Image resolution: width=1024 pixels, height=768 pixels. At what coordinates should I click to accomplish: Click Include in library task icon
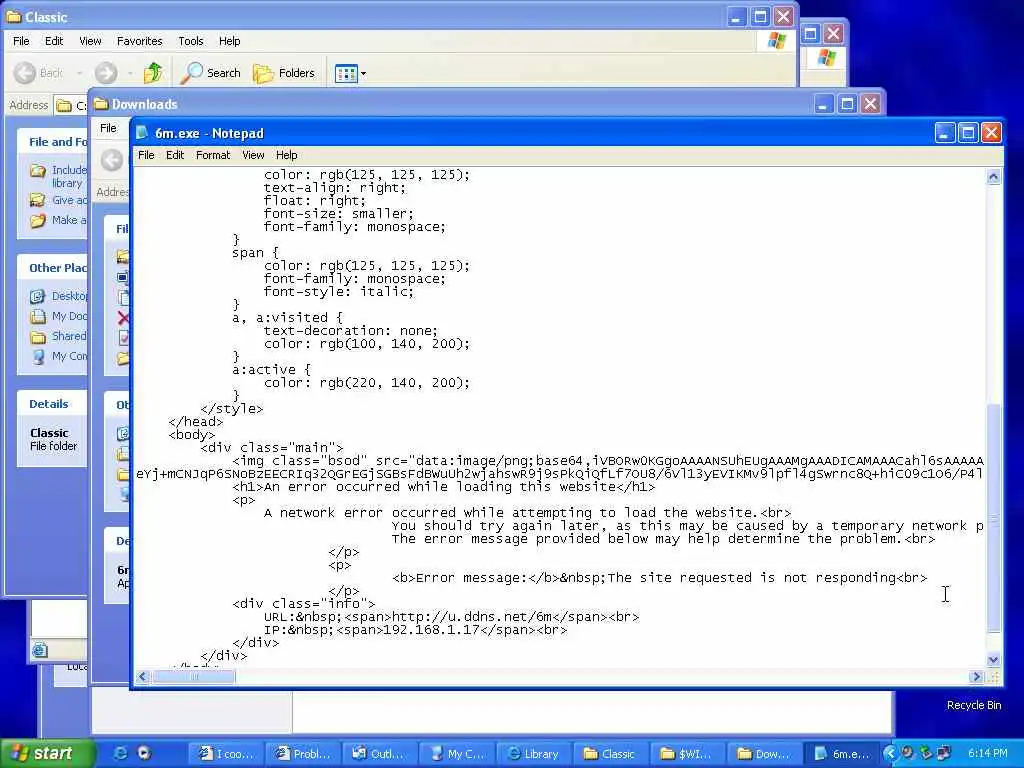pyautogui.click(x=38, y=171)
